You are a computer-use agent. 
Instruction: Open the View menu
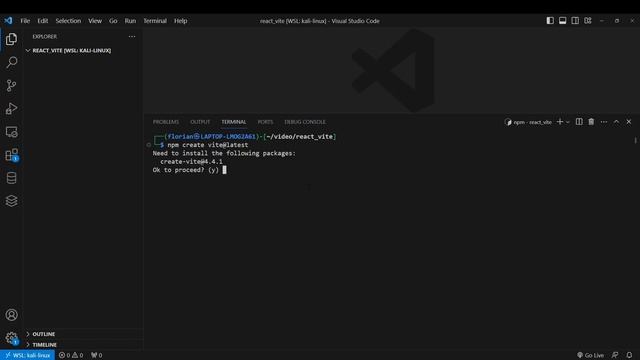pos(95,21)
